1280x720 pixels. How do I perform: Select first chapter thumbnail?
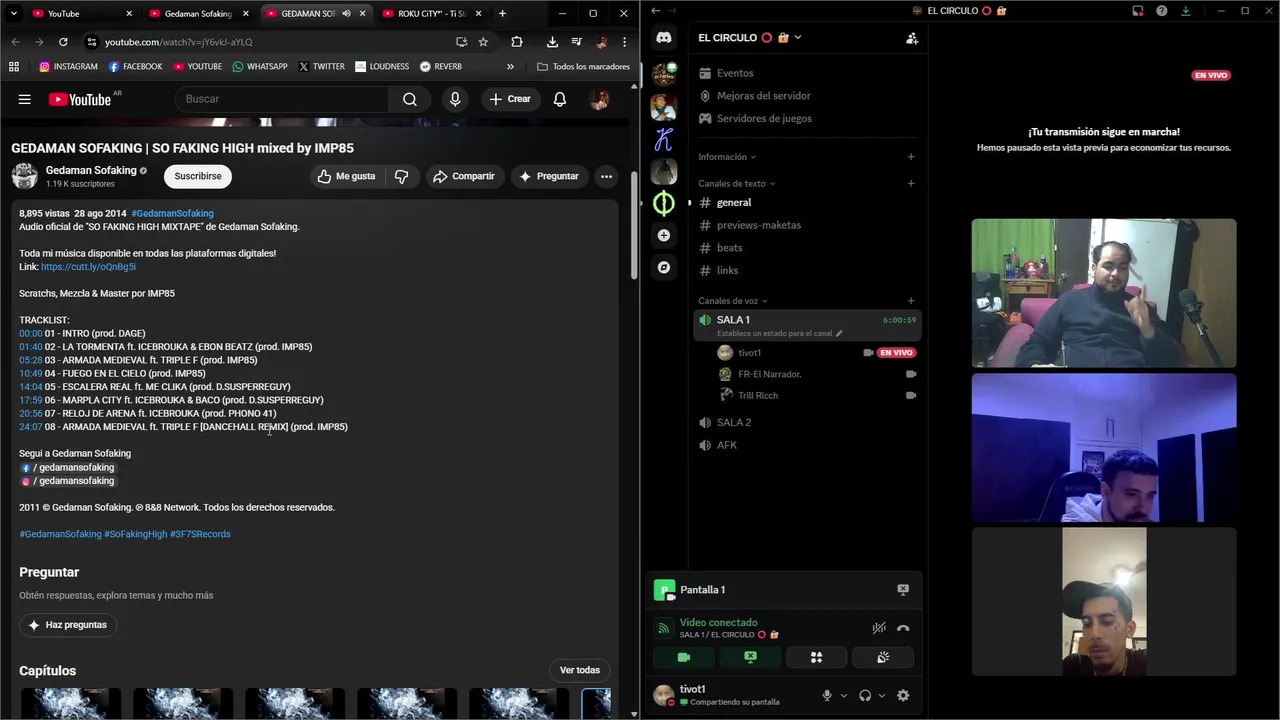point(71,703)
